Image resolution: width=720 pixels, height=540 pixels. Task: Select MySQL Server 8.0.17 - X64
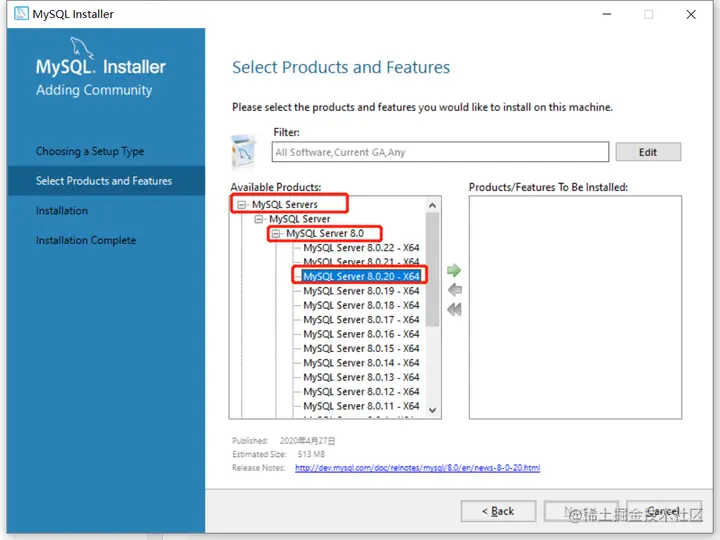tap(361, 320)
